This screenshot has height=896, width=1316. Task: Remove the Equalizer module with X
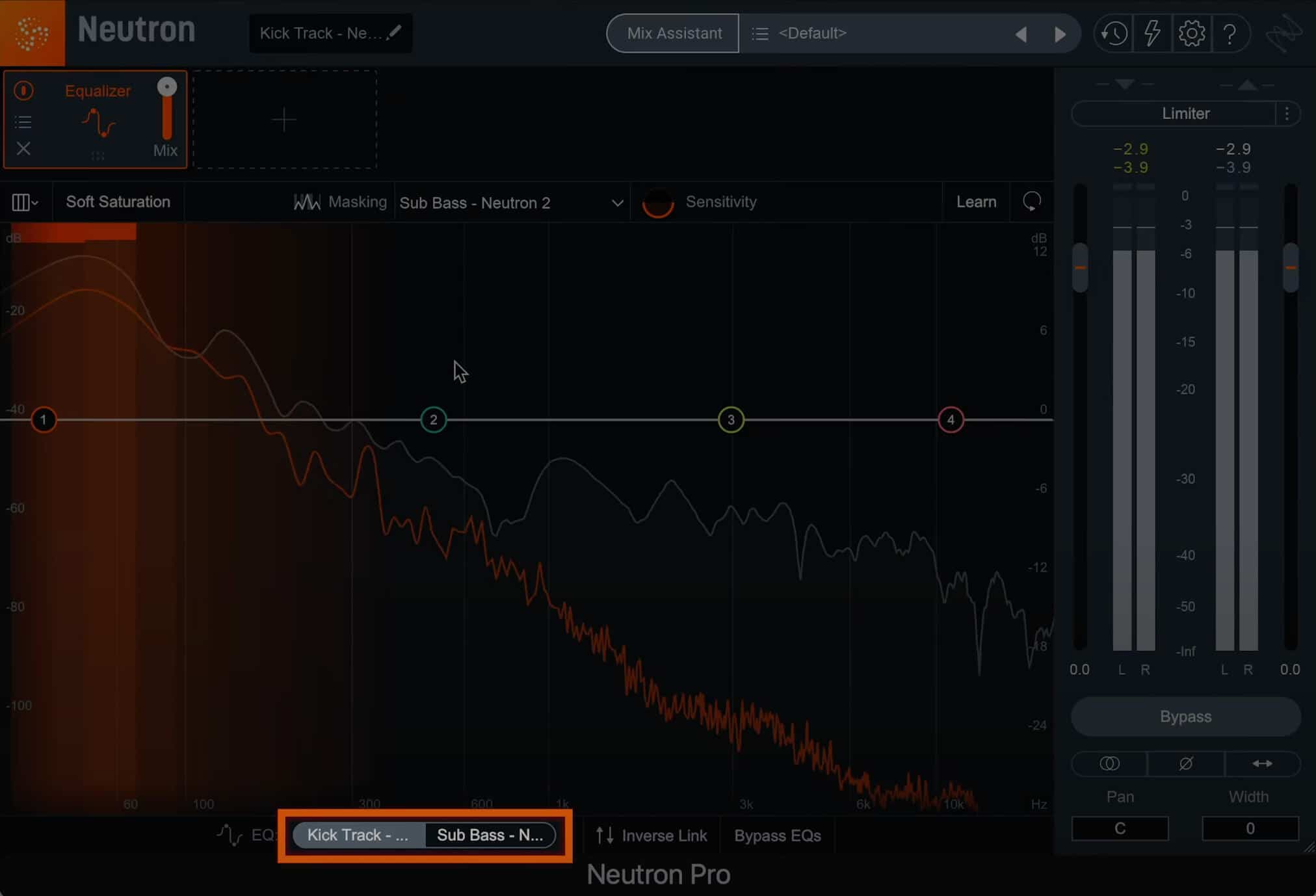23,149
